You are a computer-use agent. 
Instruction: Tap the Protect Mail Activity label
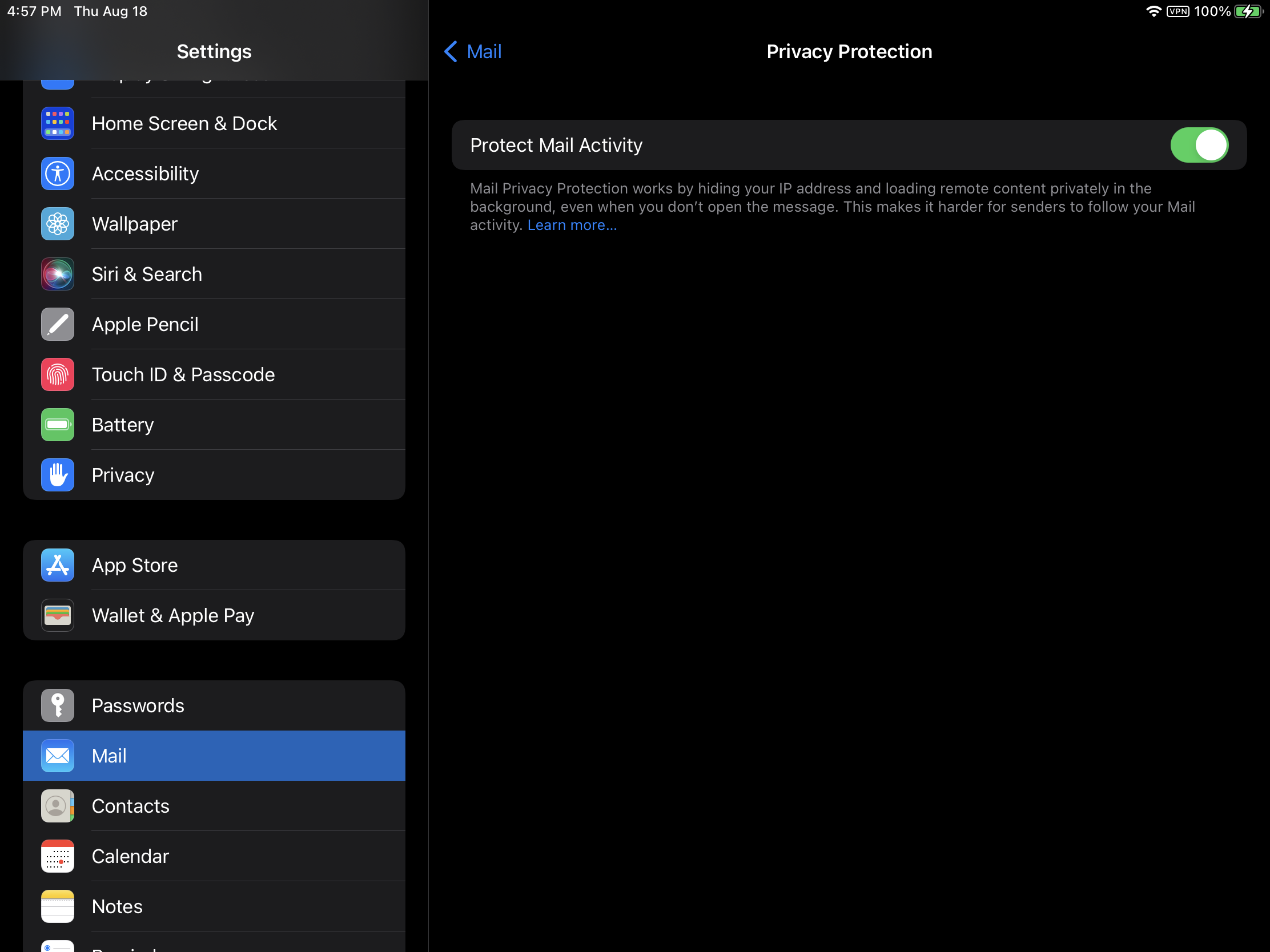pyautogui.click(x=556, y=145)
